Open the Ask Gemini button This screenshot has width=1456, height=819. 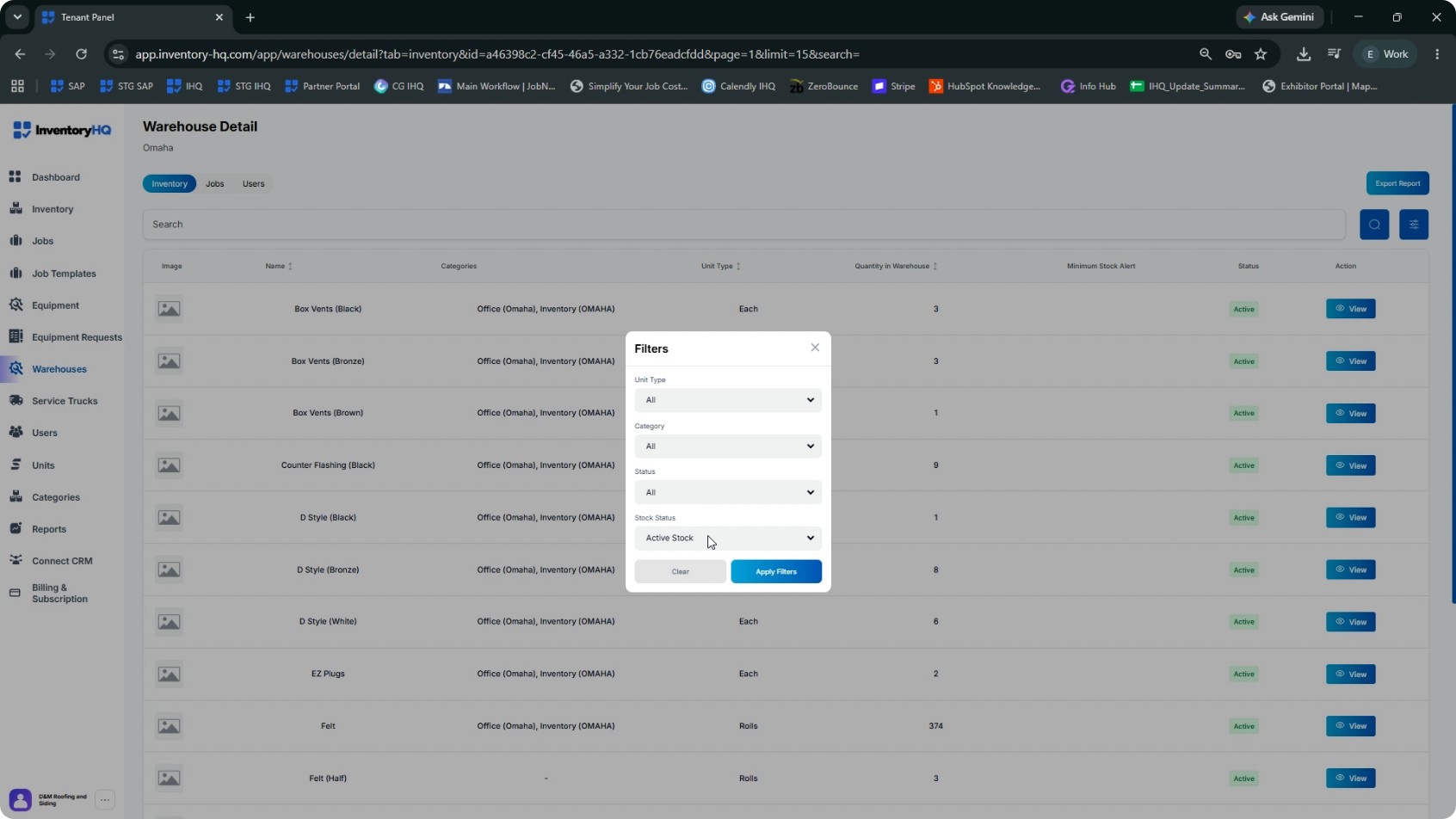coord(1279,17)
